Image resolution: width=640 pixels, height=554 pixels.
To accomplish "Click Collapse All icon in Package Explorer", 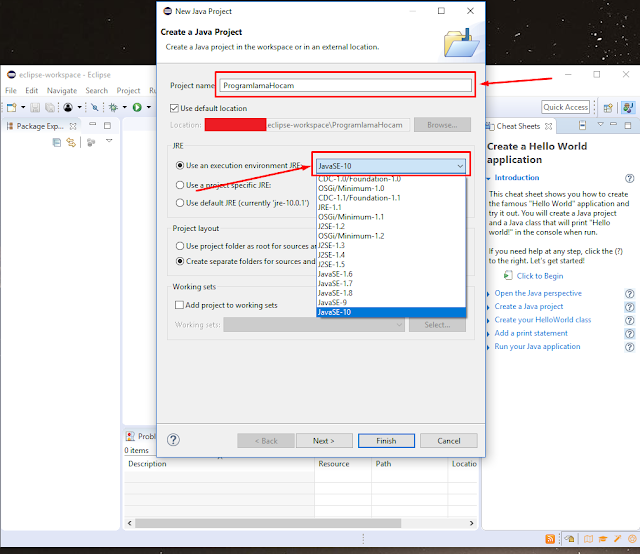I will click(x=57, y=142).
